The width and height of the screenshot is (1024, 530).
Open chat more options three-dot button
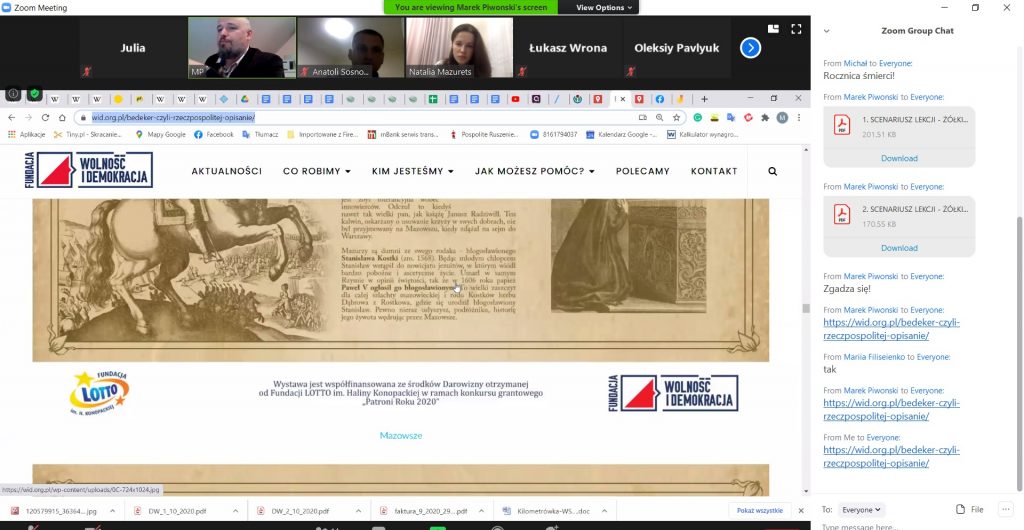[x=1005, y=509]
